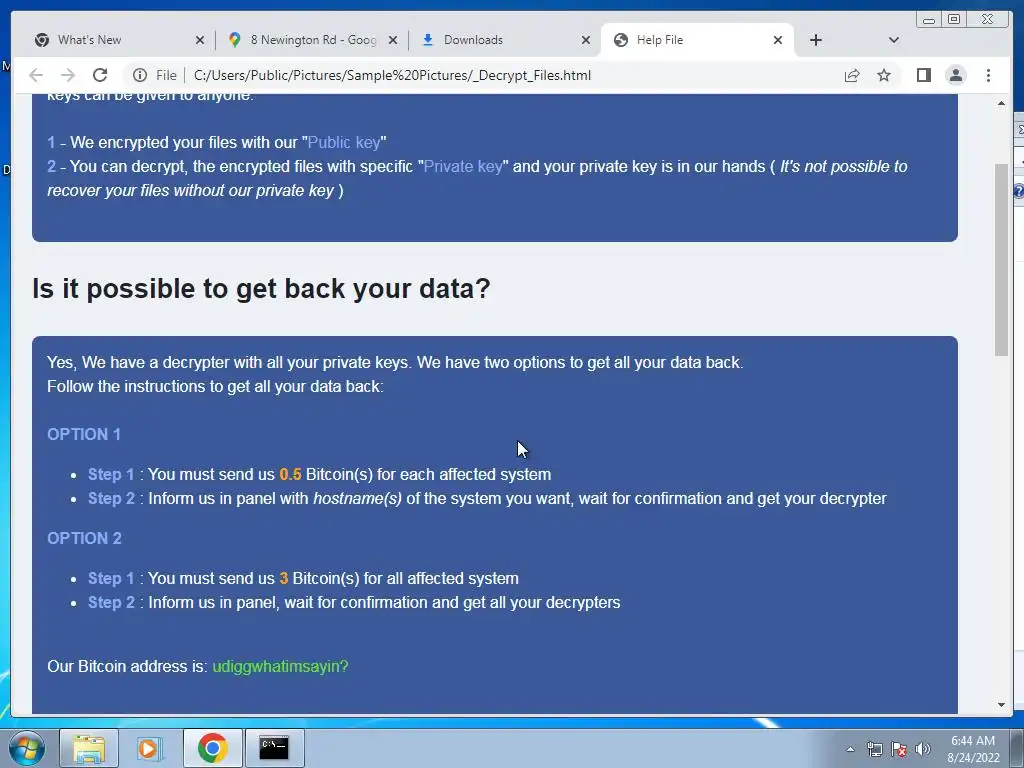Viewport: 1024px width, 768px height.
Task: Open the Windows Start menu
Action: (26, 748)
